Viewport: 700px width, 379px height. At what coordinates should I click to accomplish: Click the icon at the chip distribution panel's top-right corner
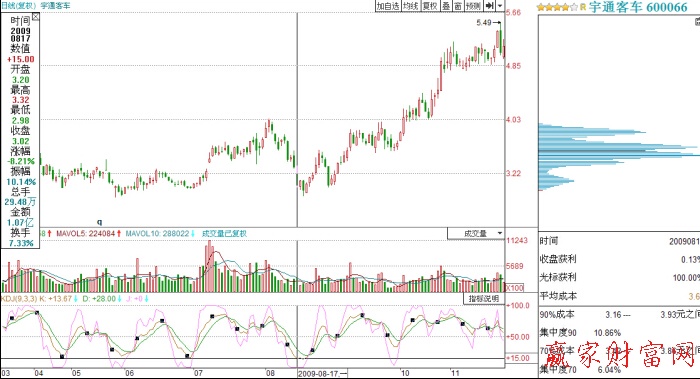[697, 21]
